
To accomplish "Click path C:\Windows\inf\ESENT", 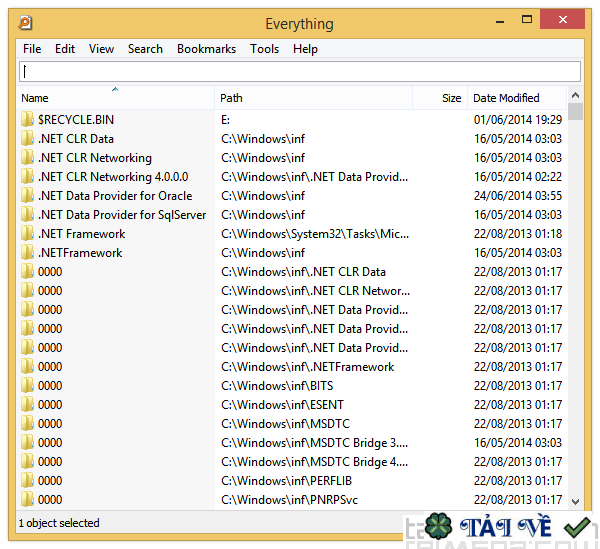I will point(282,404).
